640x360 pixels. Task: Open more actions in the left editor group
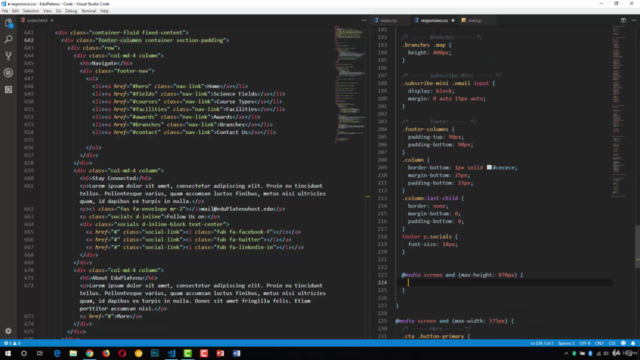tap(364, 20)
